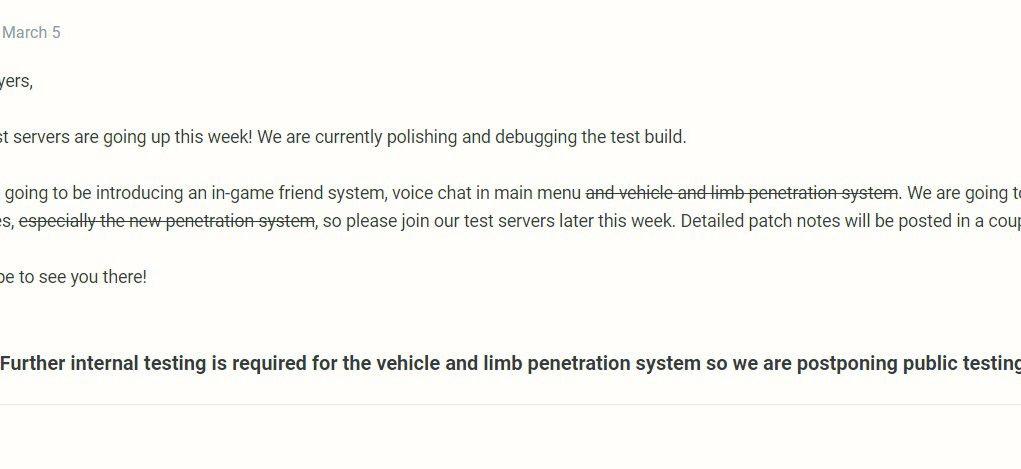Click 'servers are going up this week!' sentence

click(132, 137)
